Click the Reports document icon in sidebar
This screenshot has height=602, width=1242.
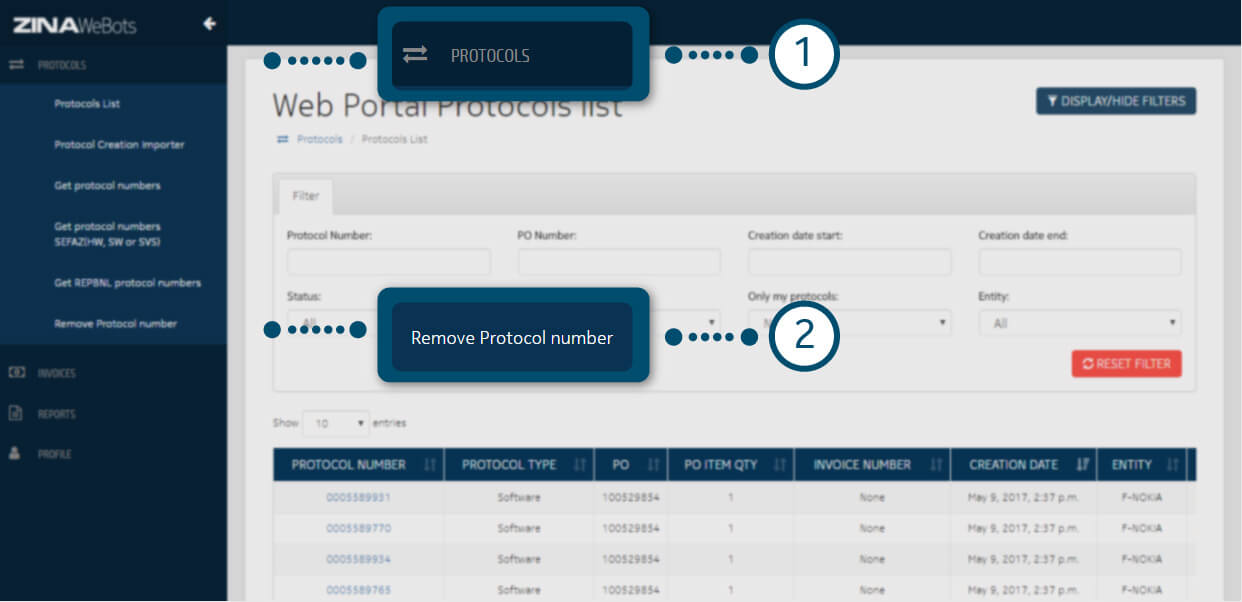pyautogui.click(x=16, y=413)
